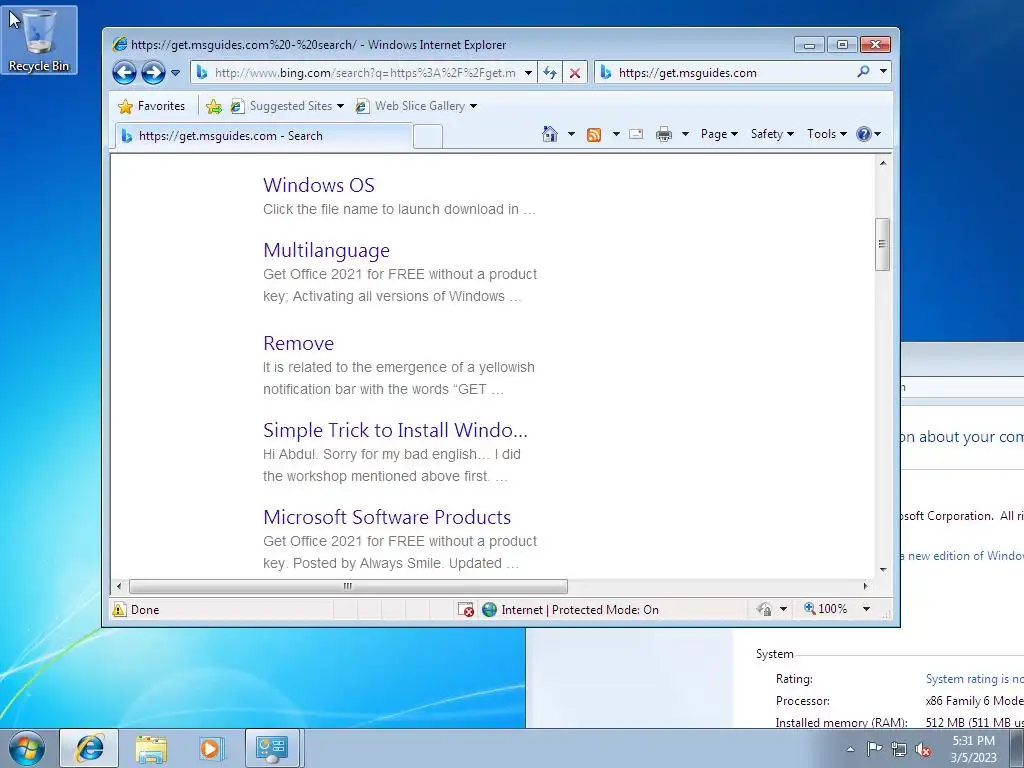Viewport: 1024px width, 768px height.
Task: Click the horizontal scrollbar thumb
Action: tap(348, 586)
